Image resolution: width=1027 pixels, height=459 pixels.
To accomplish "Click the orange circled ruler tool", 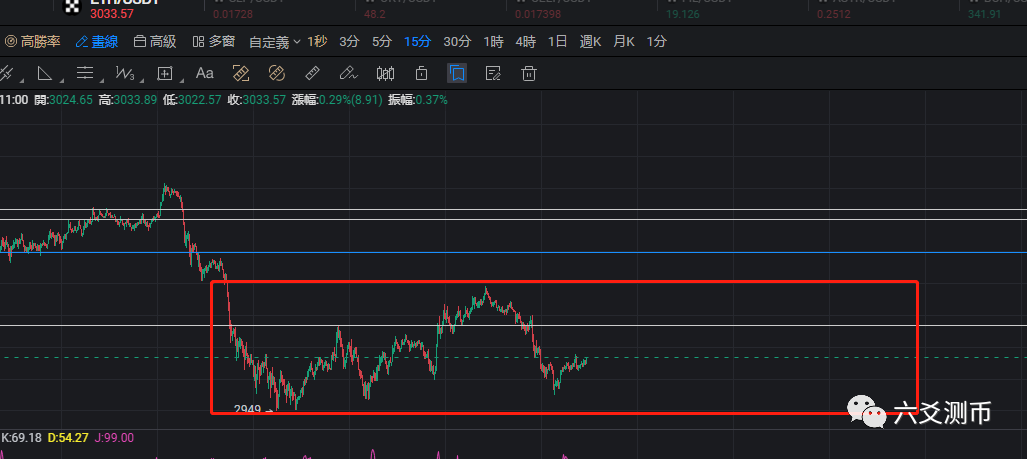I will pyautogui.click(x=276, y=73).
